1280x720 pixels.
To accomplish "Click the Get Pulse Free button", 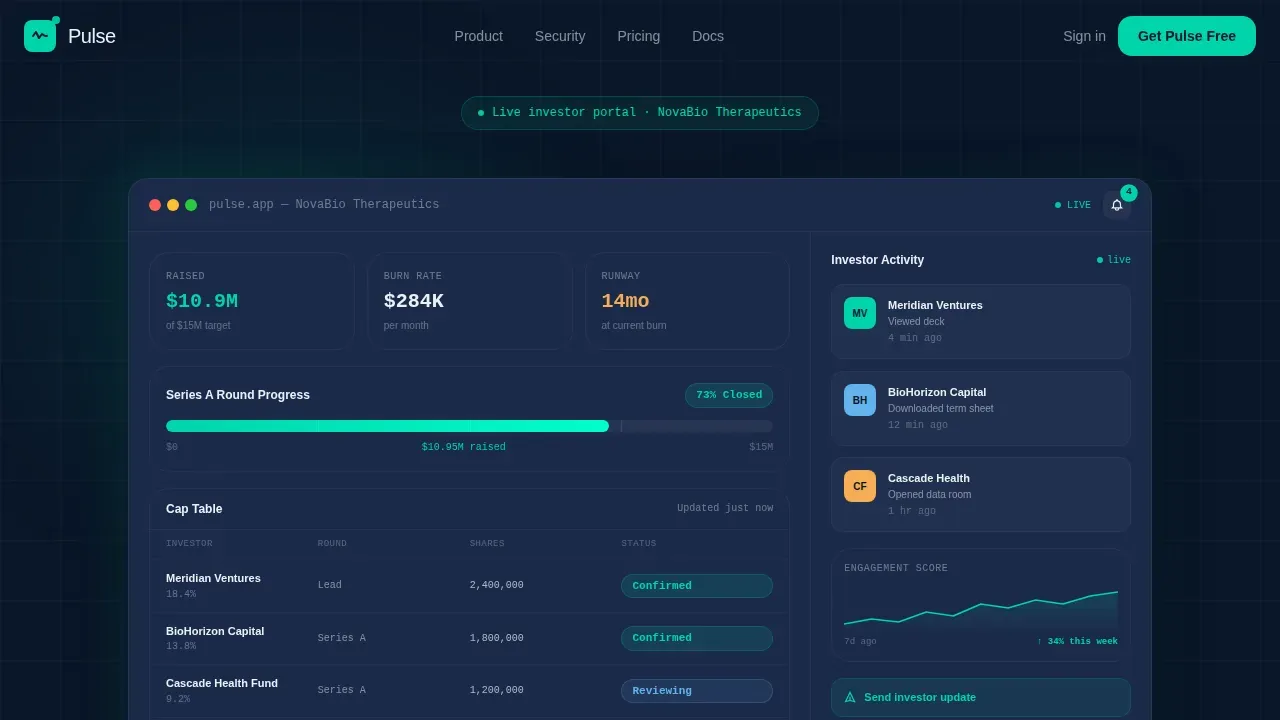I will [x=1187, y=36].
